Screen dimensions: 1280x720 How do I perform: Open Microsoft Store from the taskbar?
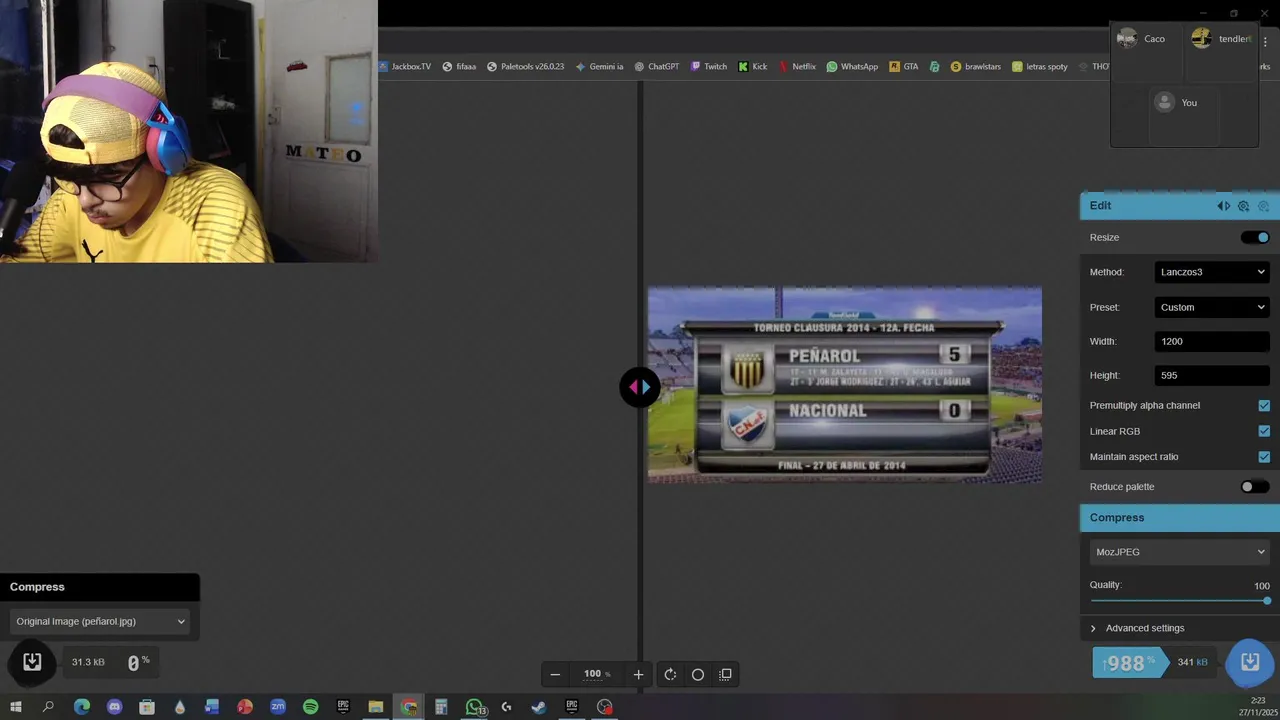[x=147, y=707]
